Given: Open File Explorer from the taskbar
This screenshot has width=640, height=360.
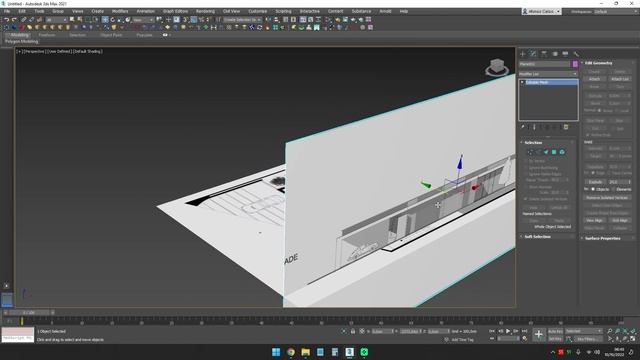Looking at the screenshot, I should pos(305,352).
